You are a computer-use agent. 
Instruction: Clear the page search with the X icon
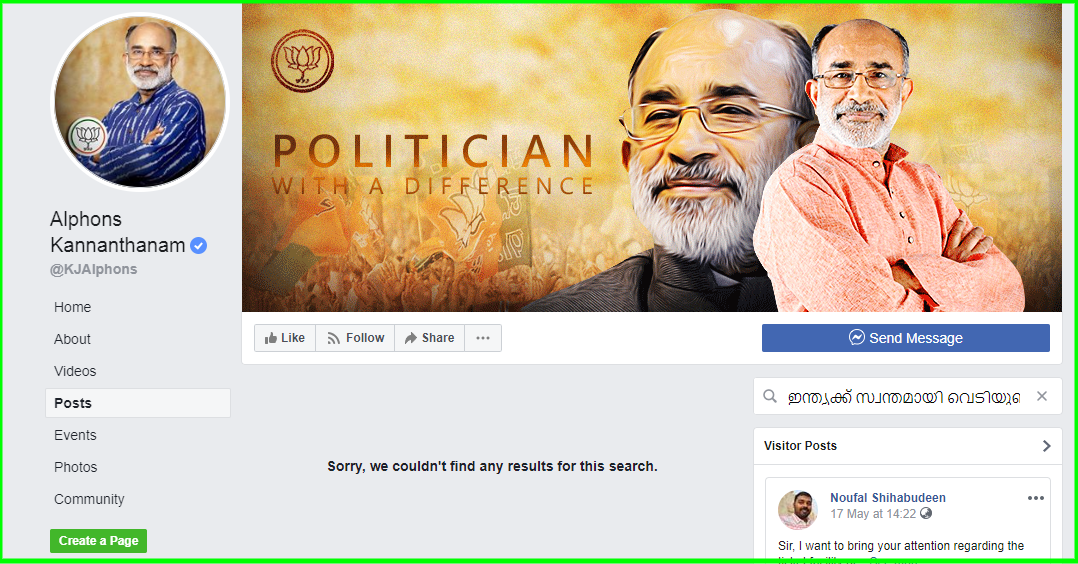pos(1042,396)
